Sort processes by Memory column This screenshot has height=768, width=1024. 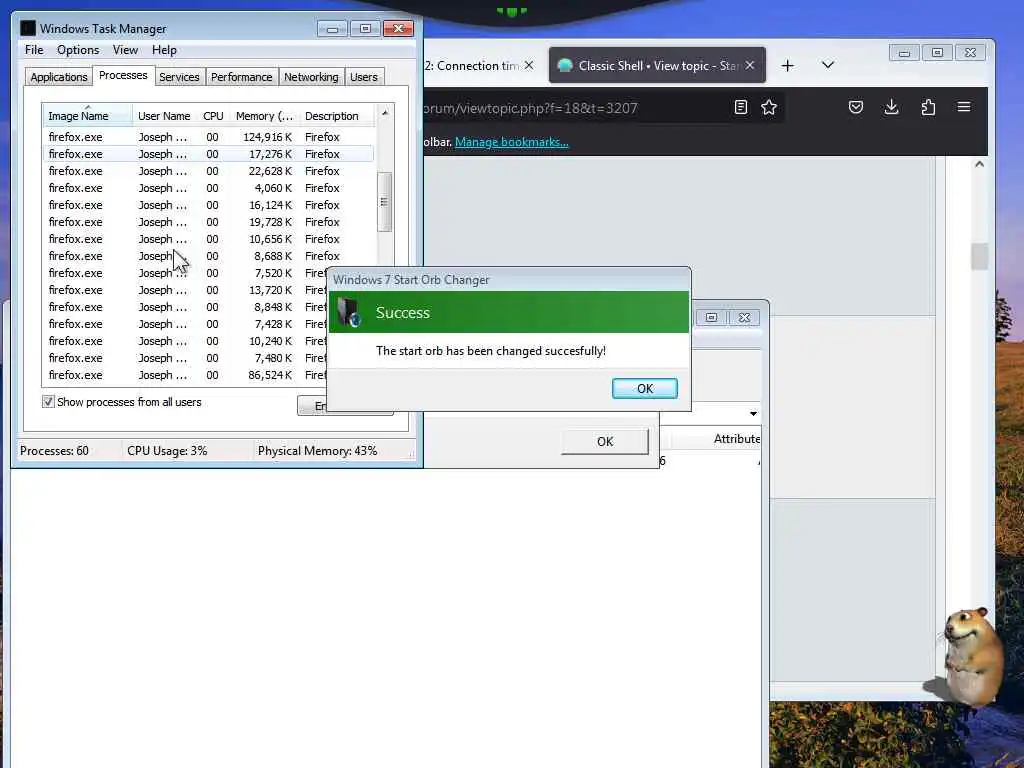pyautogui.click(x=264, y=116)
